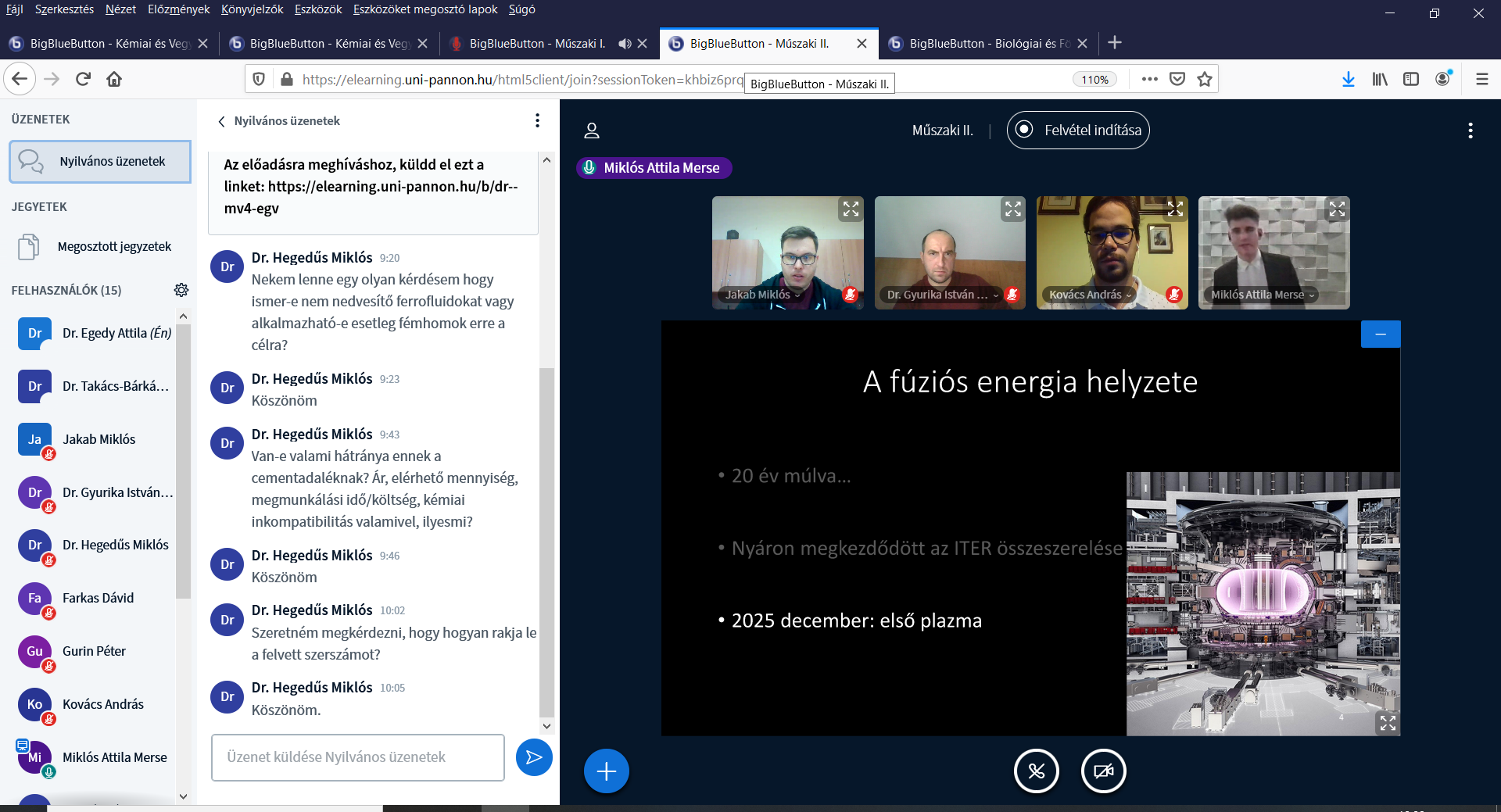Open the chat options three-dot menu
Viewport: 1501px width, 812px height.
pyautogui.click(x=537, y=120)
